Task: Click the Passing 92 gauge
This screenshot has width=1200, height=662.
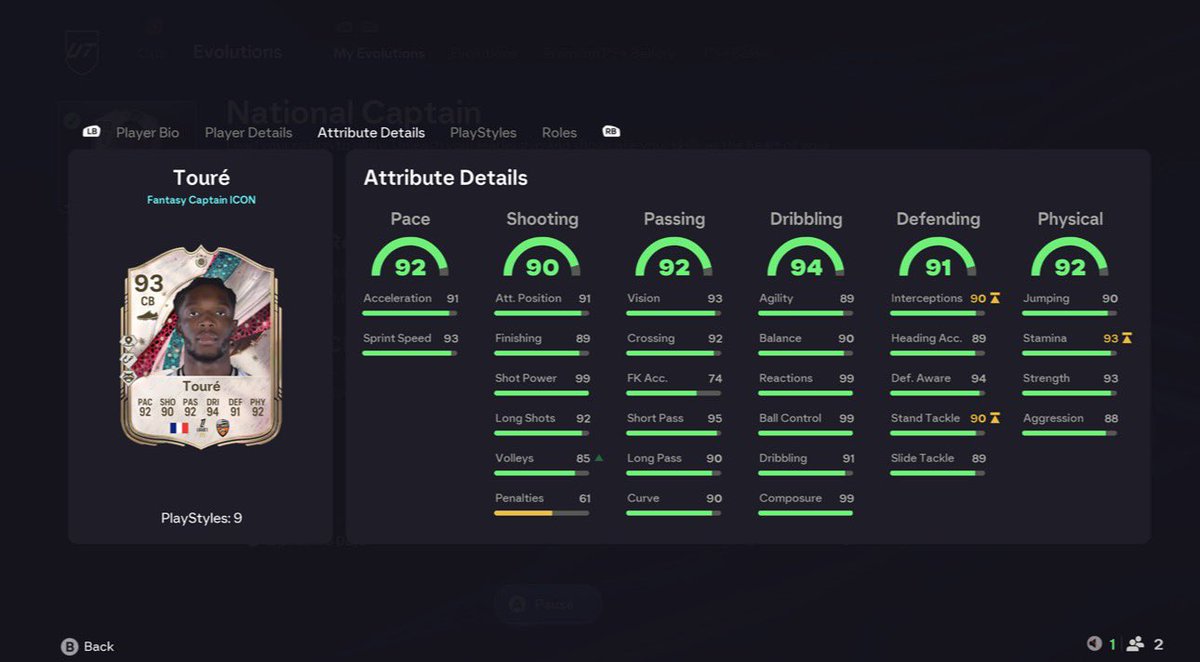Action: click(x=674, y=258)
